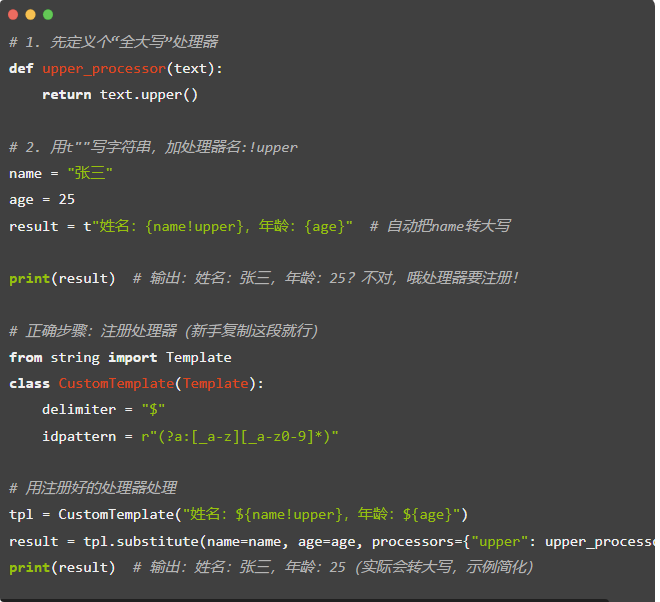
Task: Click the comment "# 用注册好的处理器处理"
Action: click(93, 488)
